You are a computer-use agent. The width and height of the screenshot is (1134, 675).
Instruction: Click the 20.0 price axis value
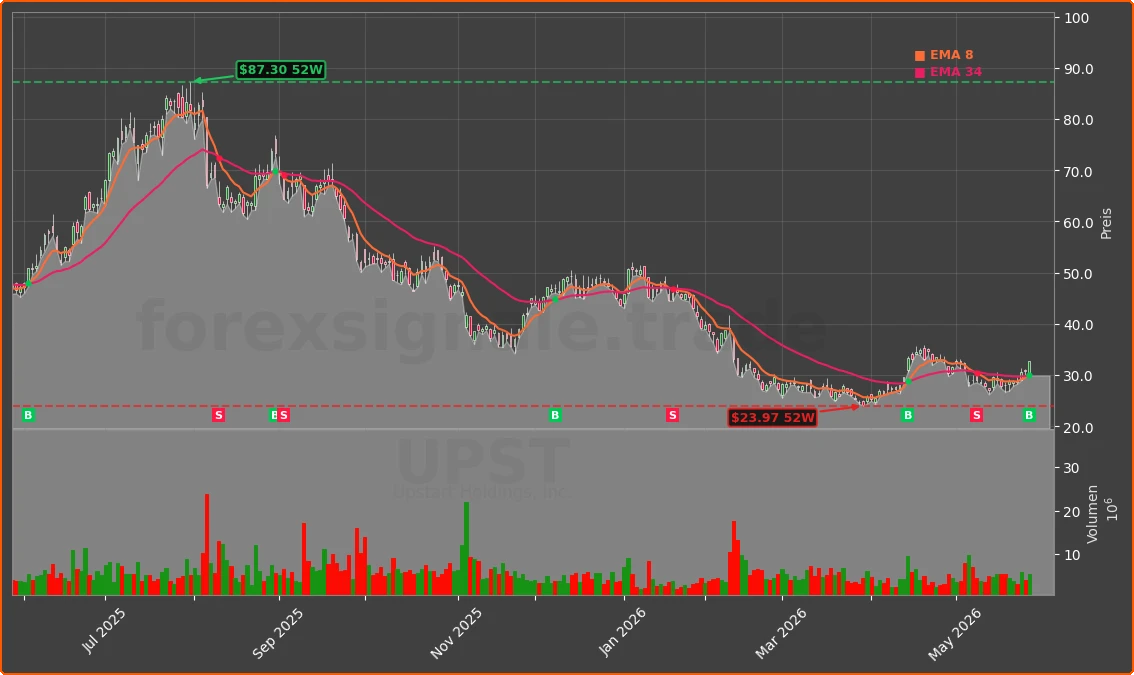pos(1078,428)
